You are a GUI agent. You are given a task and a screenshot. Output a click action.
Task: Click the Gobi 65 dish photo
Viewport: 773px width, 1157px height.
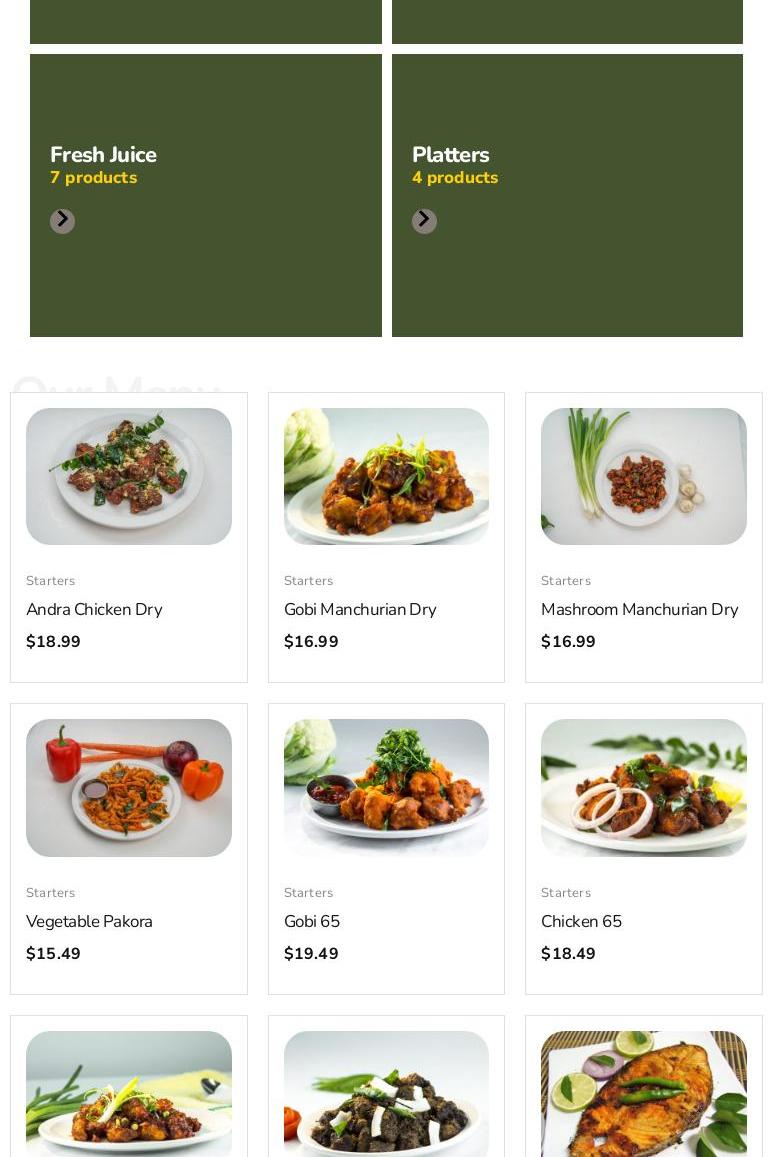(386, 788)
